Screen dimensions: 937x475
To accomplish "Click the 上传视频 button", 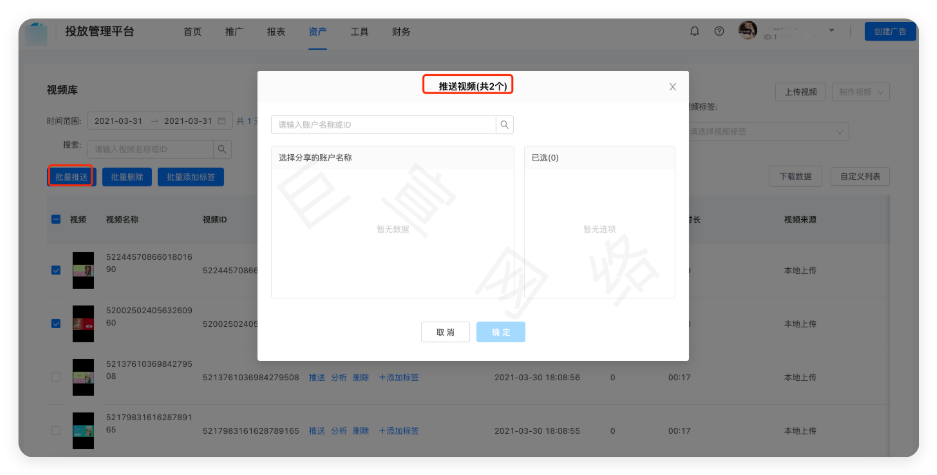I will click(x=801, y=92).
